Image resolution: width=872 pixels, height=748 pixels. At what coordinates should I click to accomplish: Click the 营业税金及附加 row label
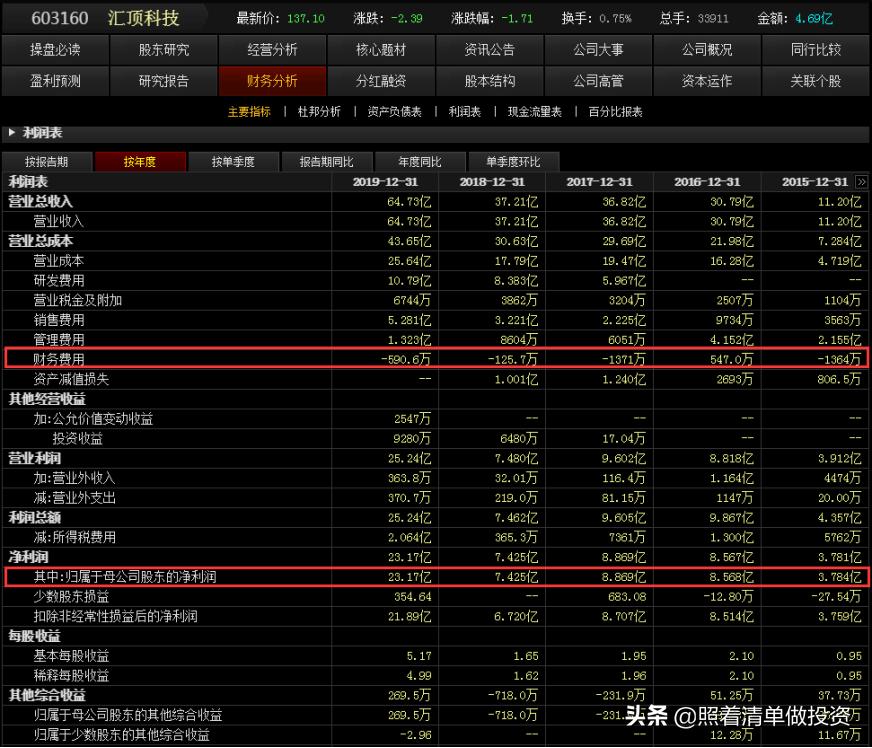point(78,301)
